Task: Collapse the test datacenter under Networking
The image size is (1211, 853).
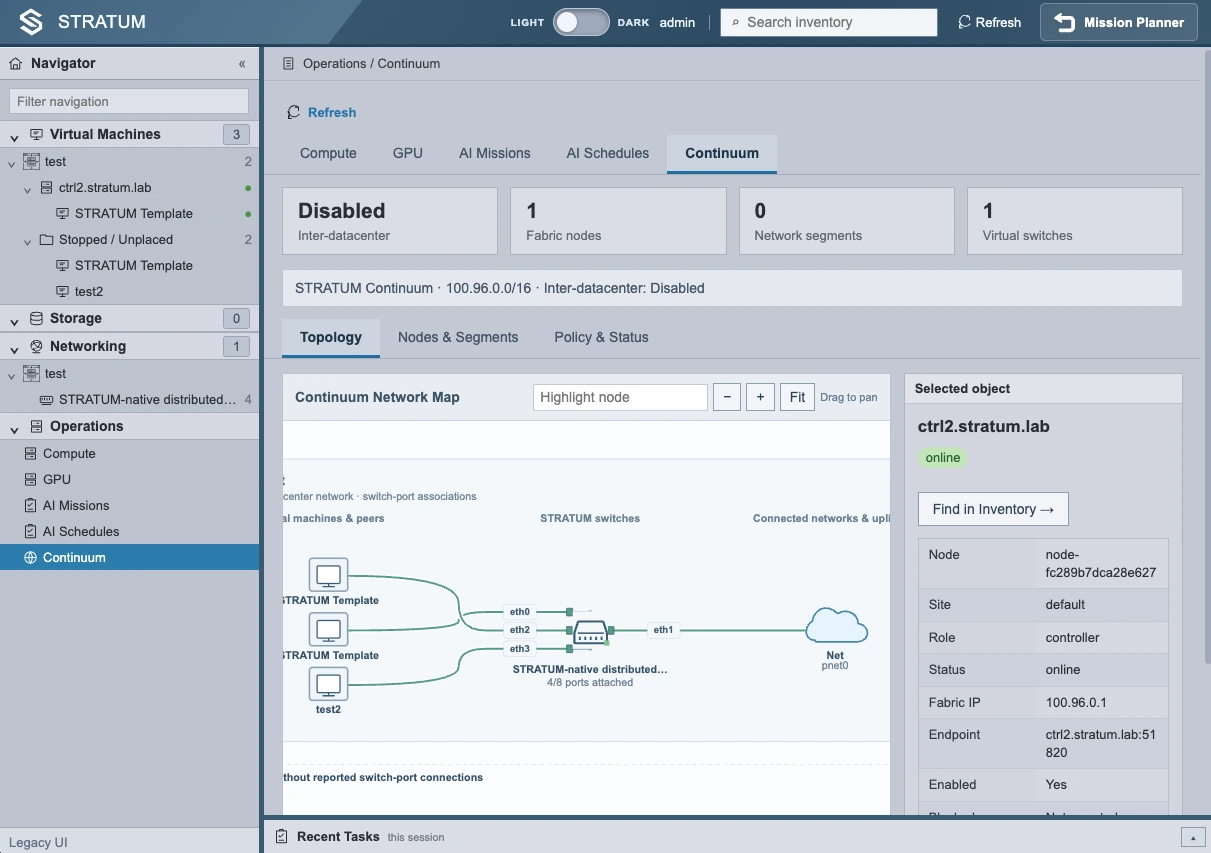Action: (x=12, y=374)
